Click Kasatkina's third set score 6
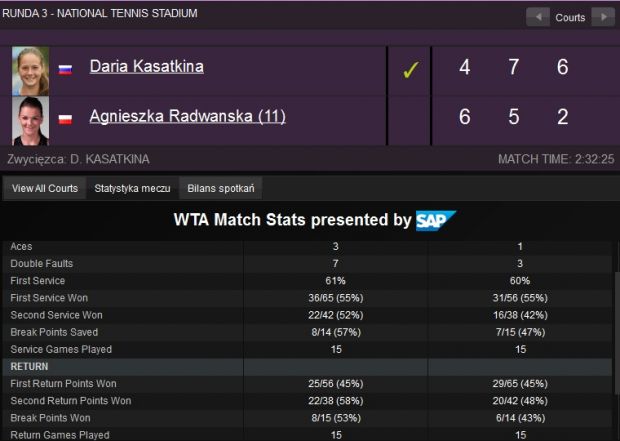The width and height of the screenshot is (620, 441). (x=563, y=67)
